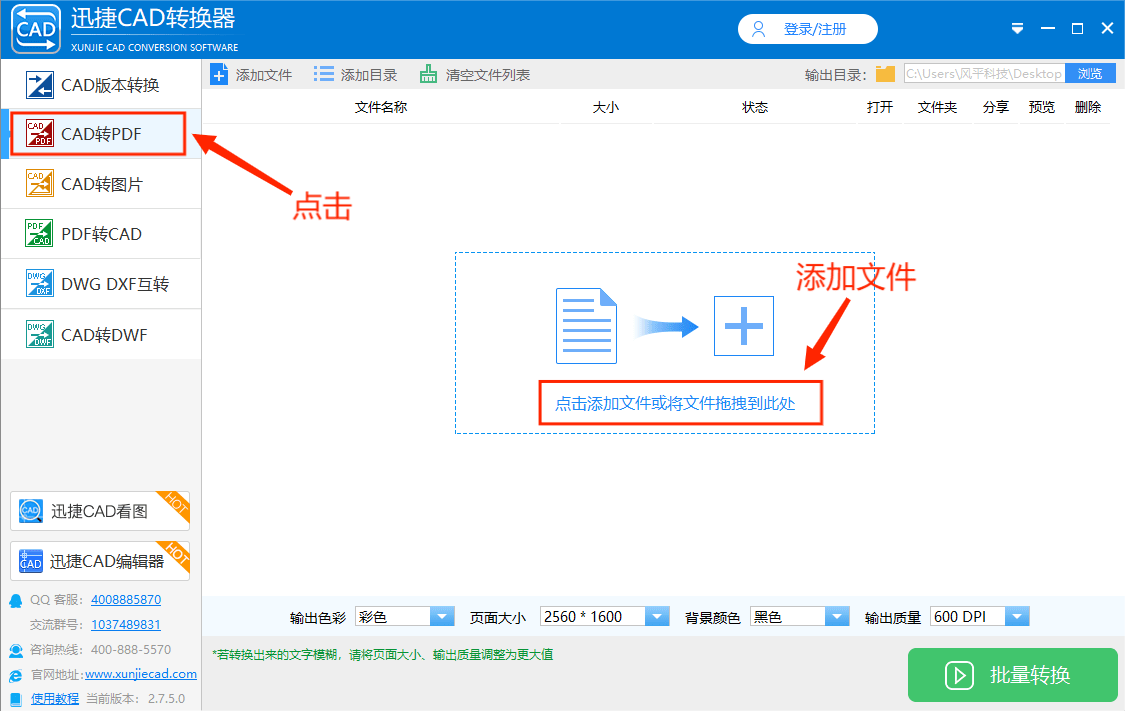
Task: Click the 浏览 browse button
Action: point(1091,73)
